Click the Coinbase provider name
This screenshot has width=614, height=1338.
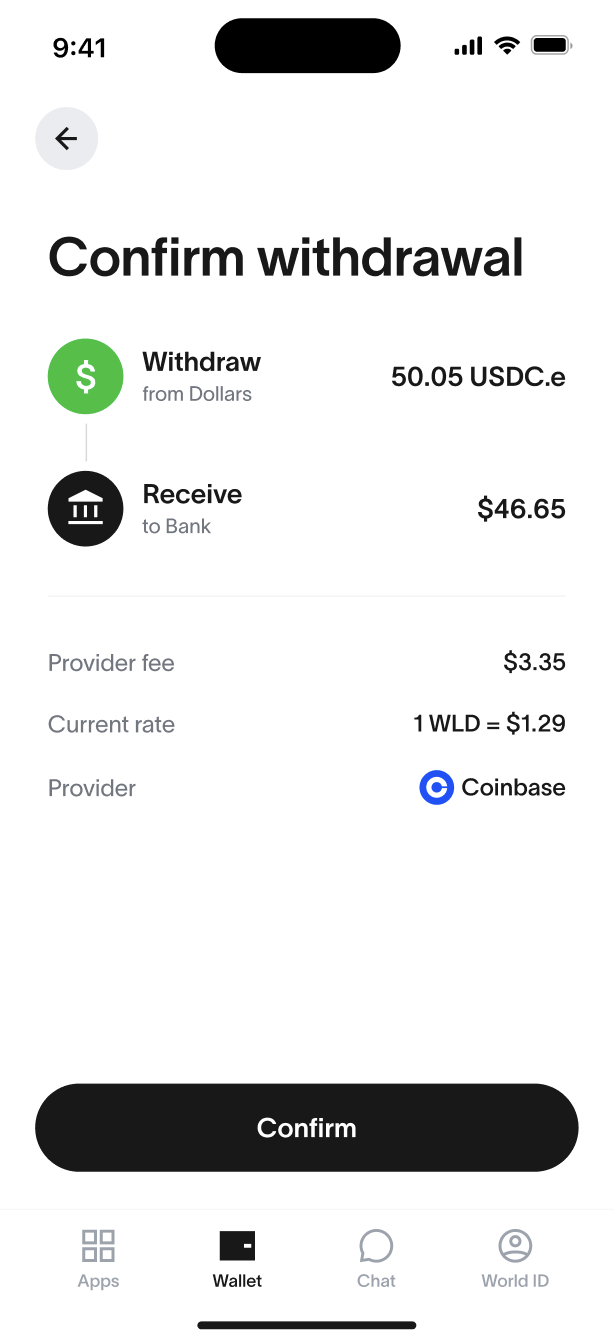(x=513, y=788)
